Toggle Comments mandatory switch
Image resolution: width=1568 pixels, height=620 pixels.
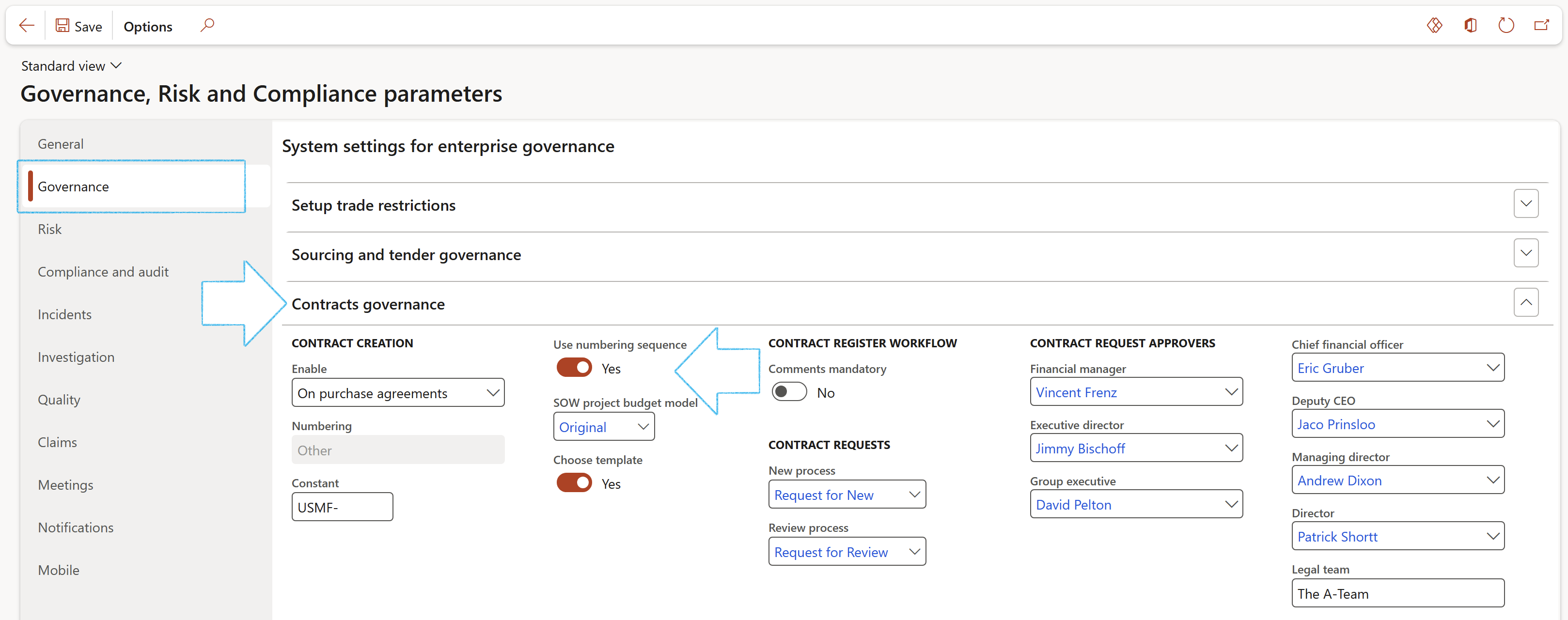[789, 392]
